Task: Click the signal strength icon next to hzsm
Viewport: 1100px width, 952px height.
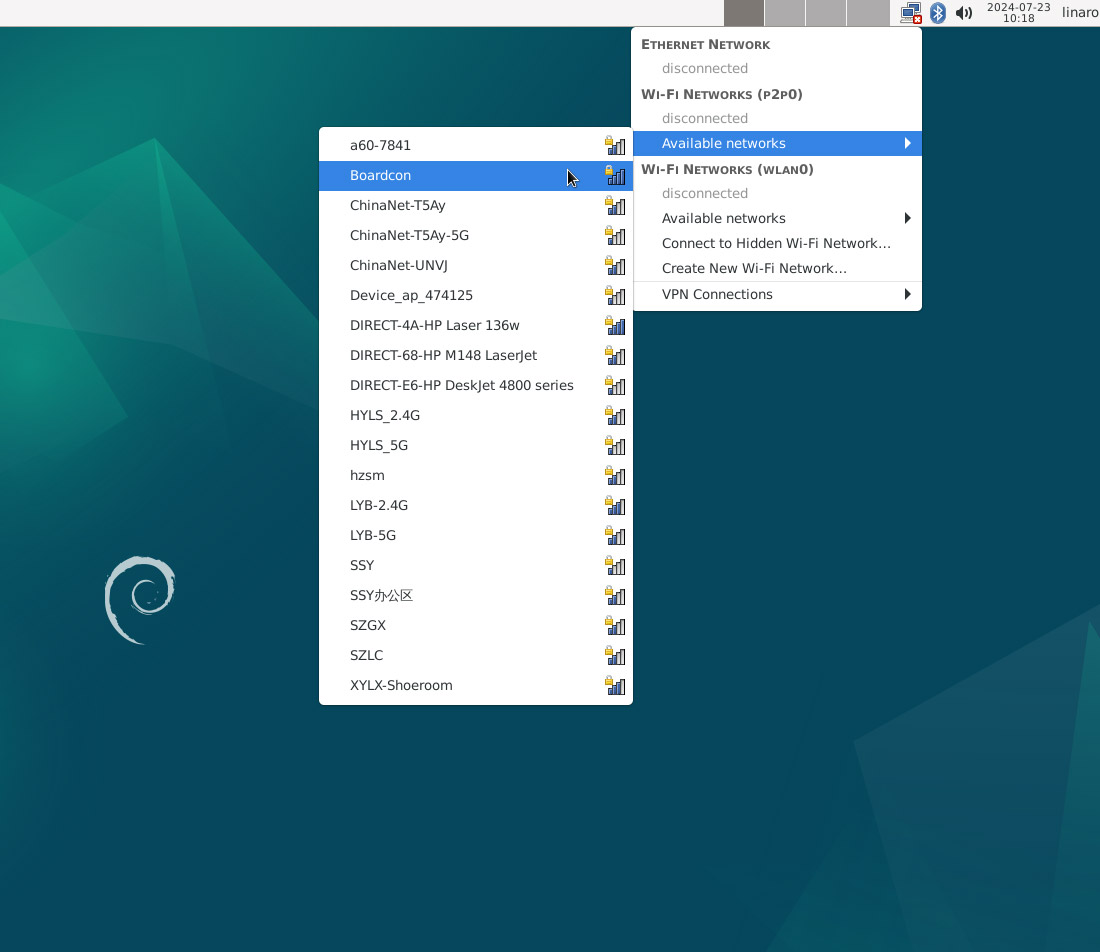Action: click(x=618, y=476)
